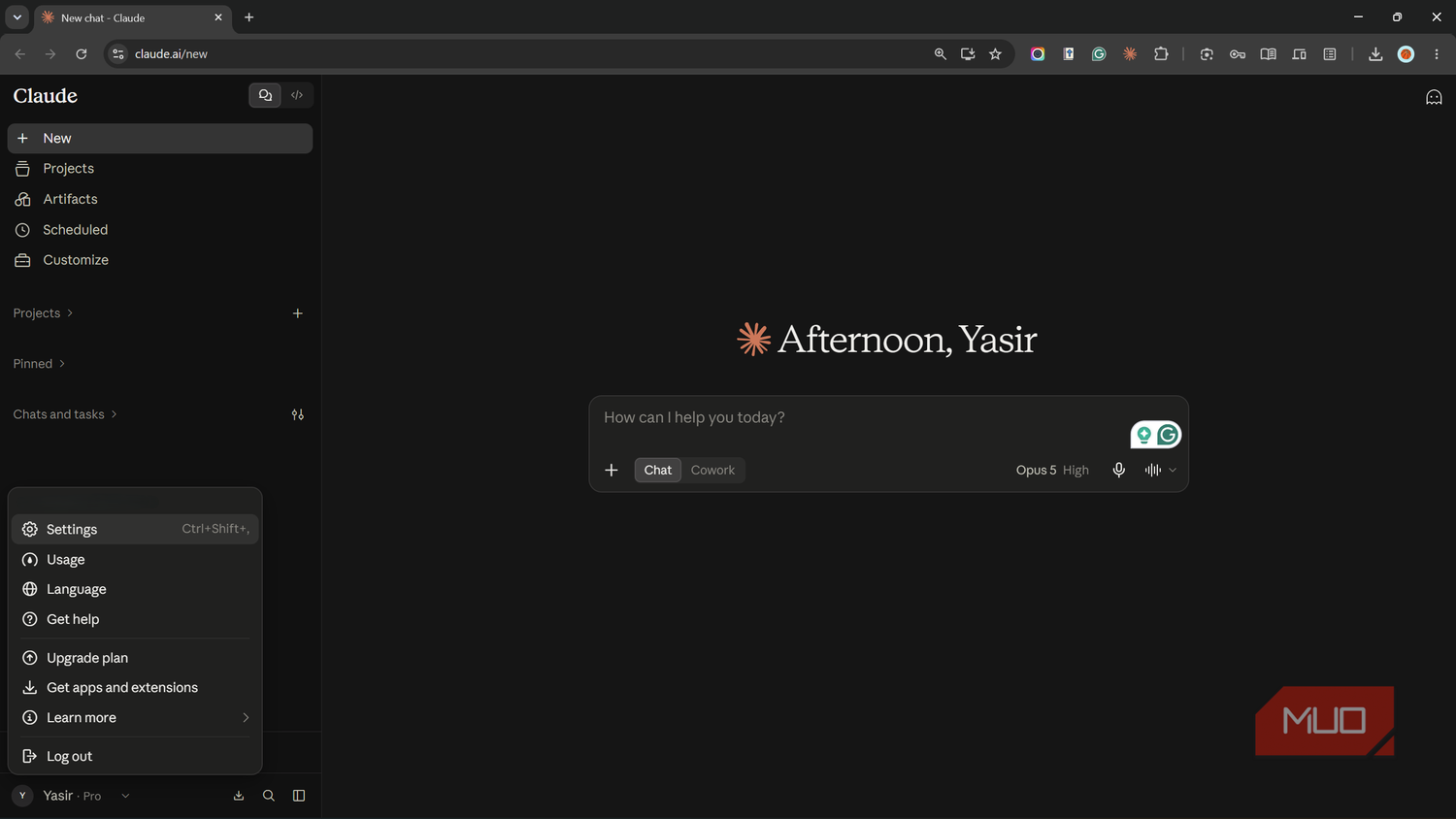This screenshot has height=819, width=1456.
Task: Open search from the sidebar footer
Action: (x=269, y=796)
